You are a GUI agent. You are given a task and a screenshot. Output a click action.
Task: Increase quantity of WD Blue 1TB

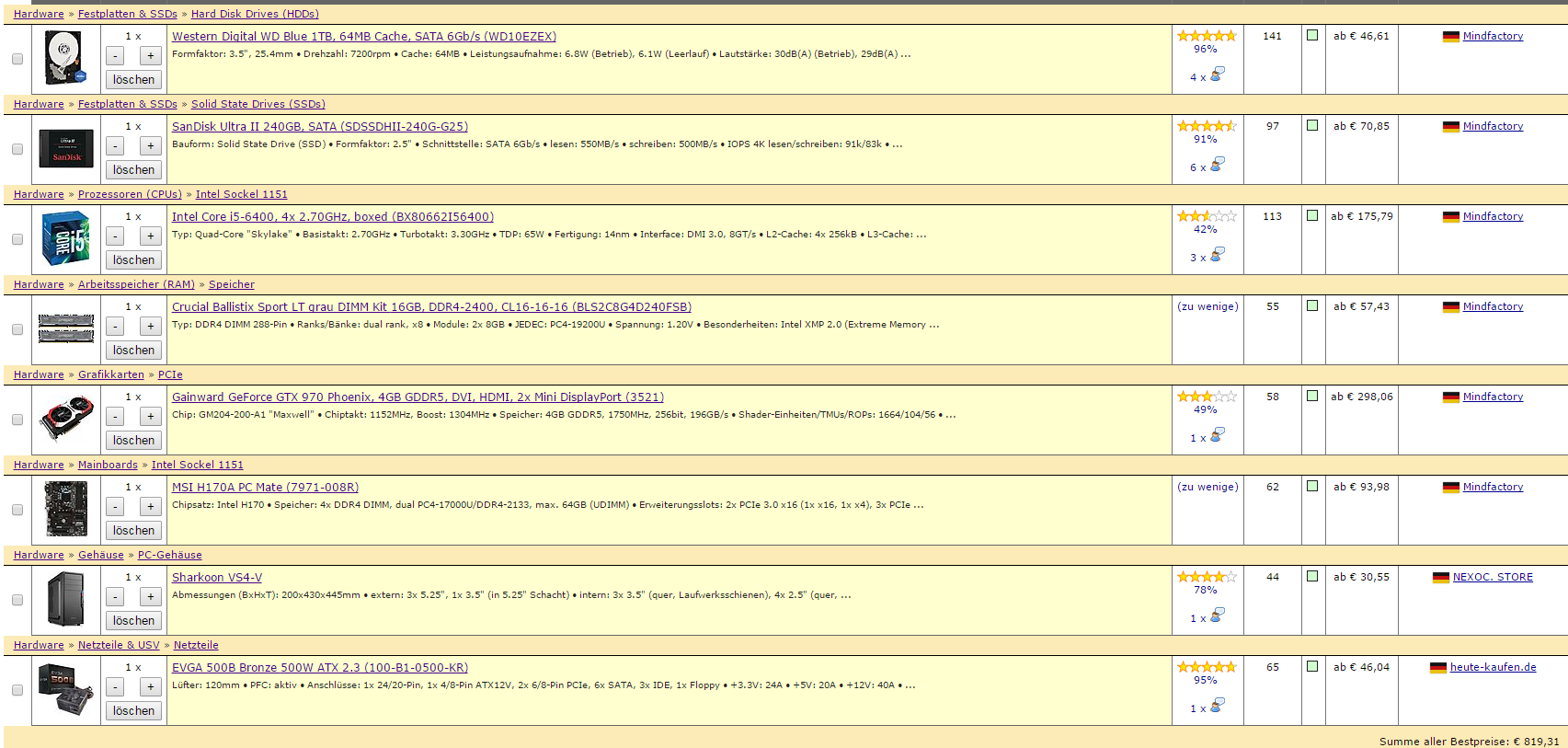[151, 56]
